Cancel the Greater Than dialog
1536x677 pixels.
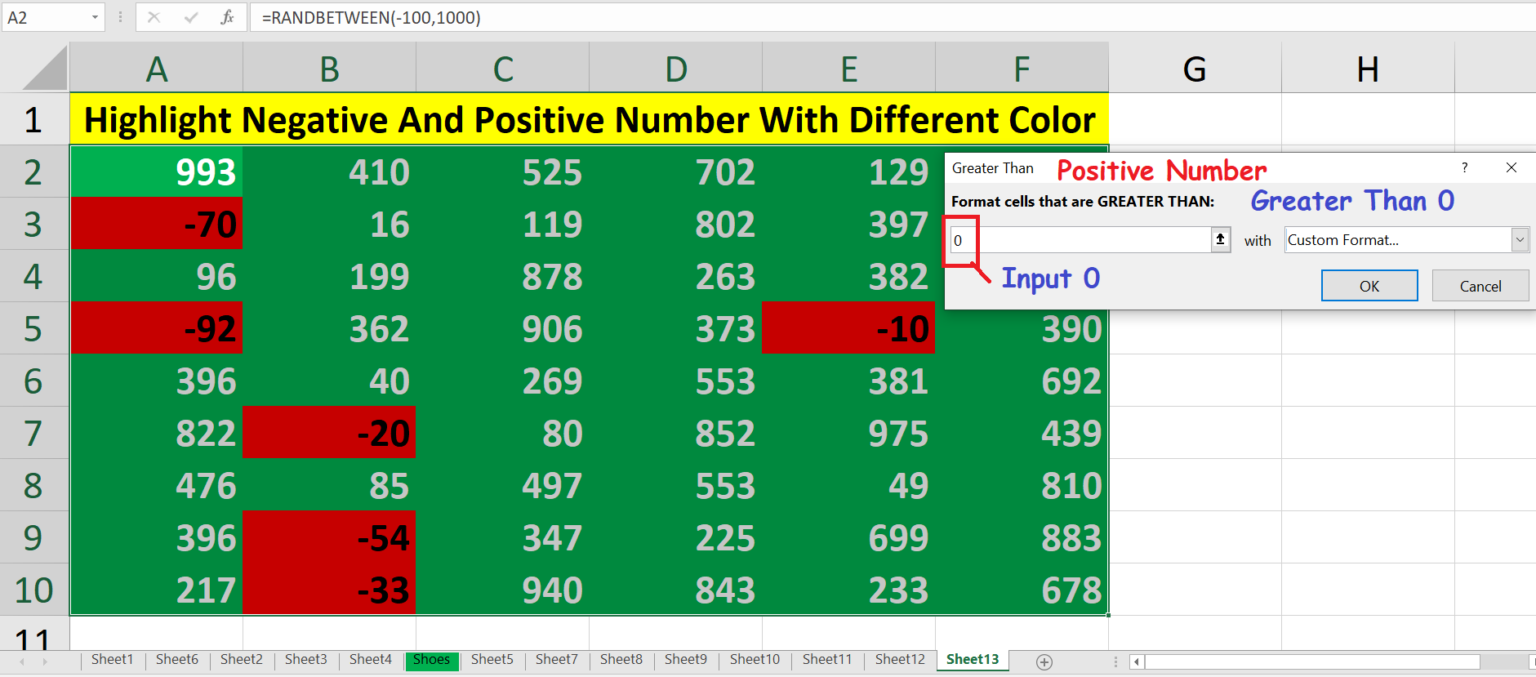(x=1480, y=285)
